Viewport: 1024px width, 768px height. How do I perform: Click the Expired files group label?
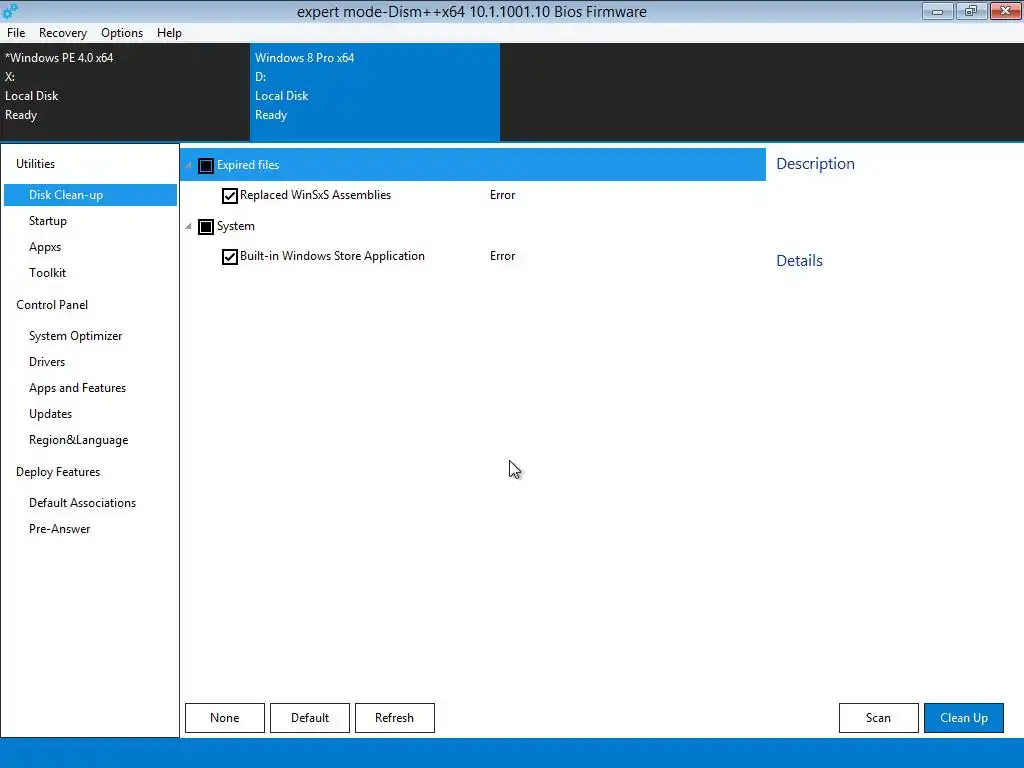248,165
